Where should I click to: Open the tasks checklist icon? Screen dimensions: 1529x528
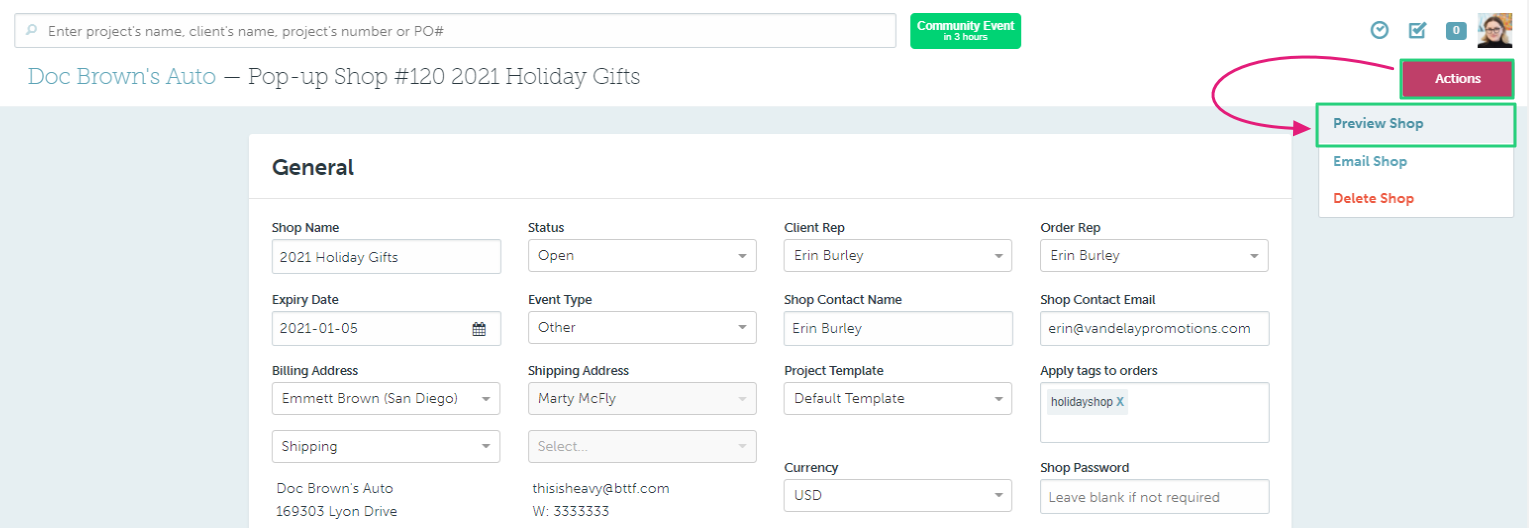pyautogui.click(x=1417, y=30)
